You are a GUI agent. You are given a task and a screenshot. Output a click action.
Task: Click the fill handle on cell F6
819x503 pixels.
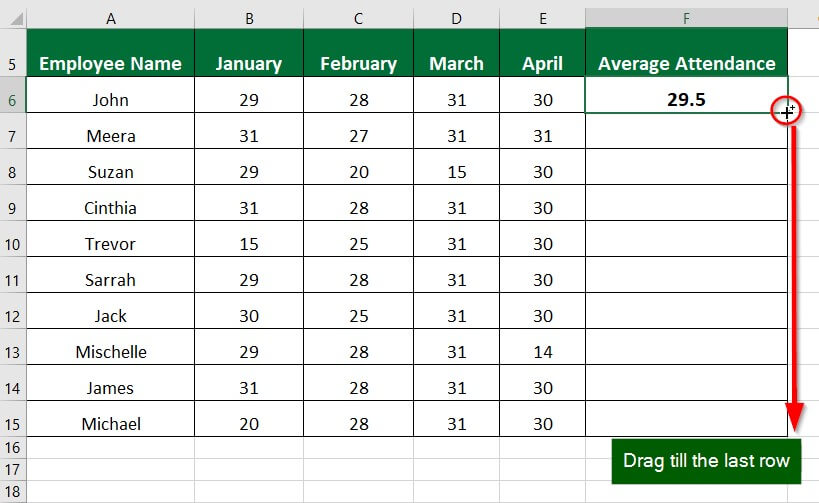[x=787, y=112]
